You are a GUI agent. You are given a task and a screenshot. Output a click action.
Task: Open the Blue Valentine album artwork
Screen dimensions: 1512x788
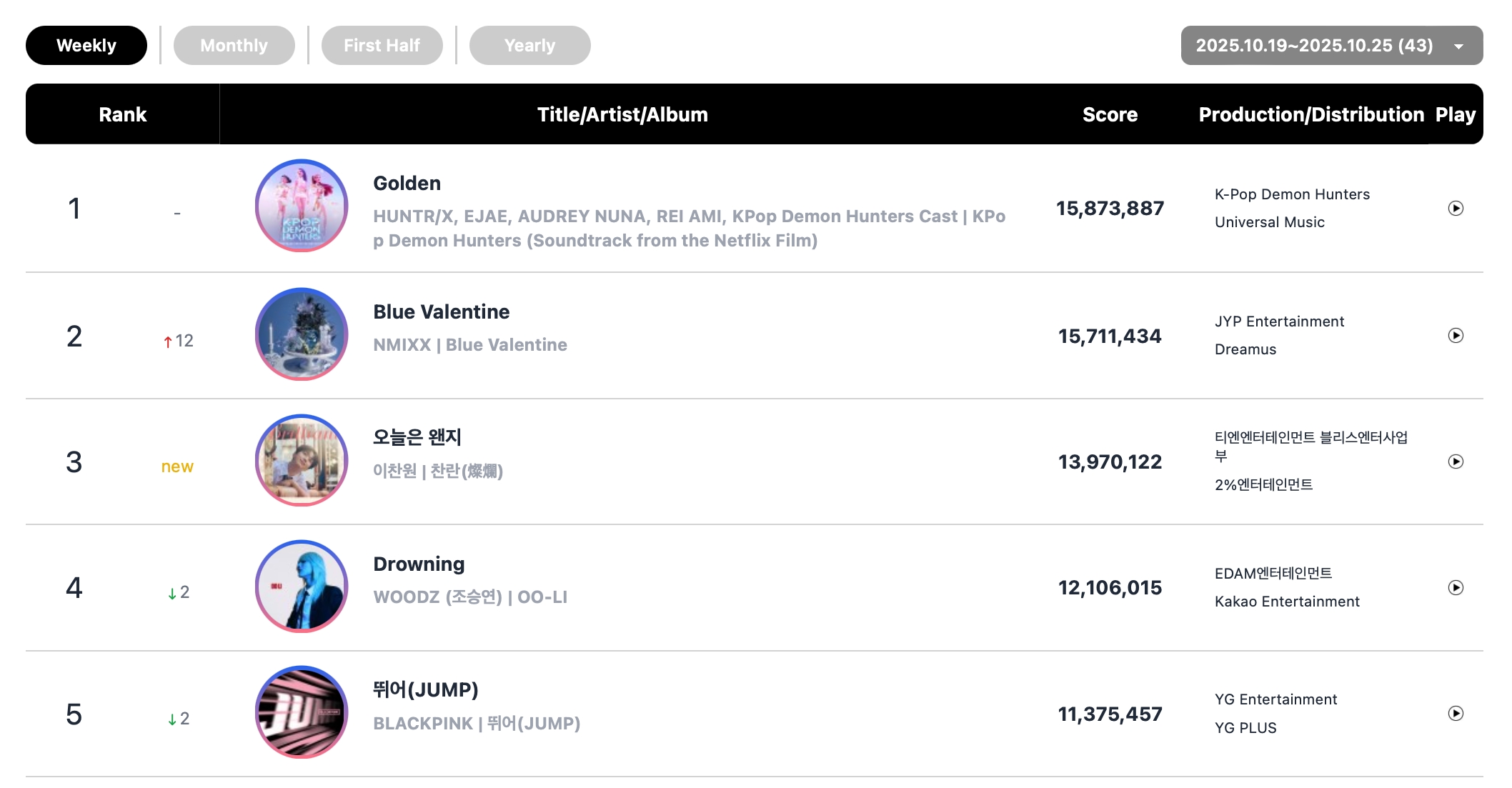click(302, 334)
